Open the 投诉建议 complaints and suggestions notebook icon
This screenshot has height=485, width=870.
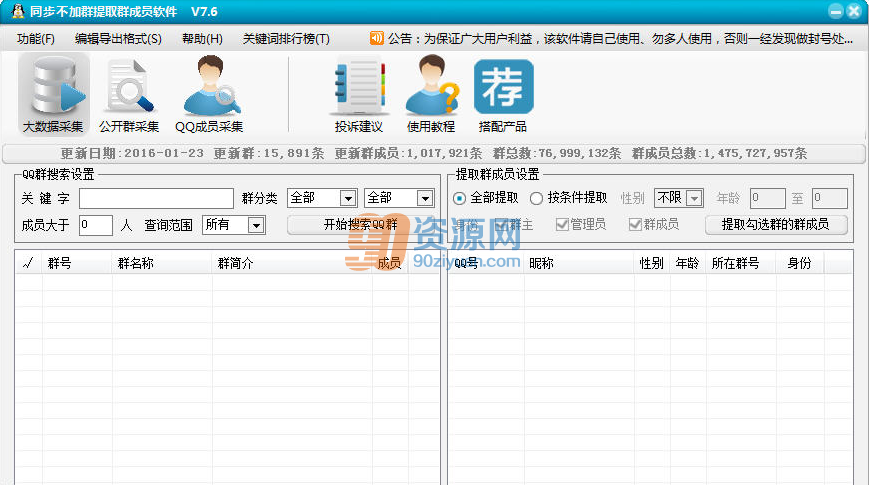(359, 94)
